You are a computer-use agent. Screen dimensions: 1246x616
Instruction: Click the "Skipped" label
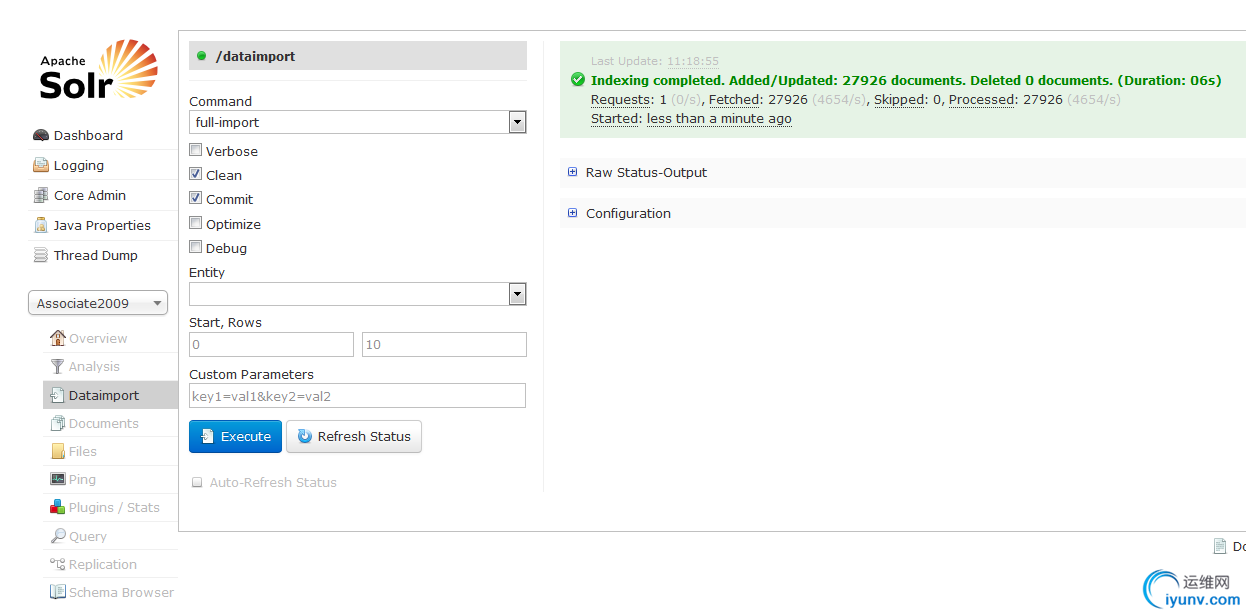click(x=900, y=99)
